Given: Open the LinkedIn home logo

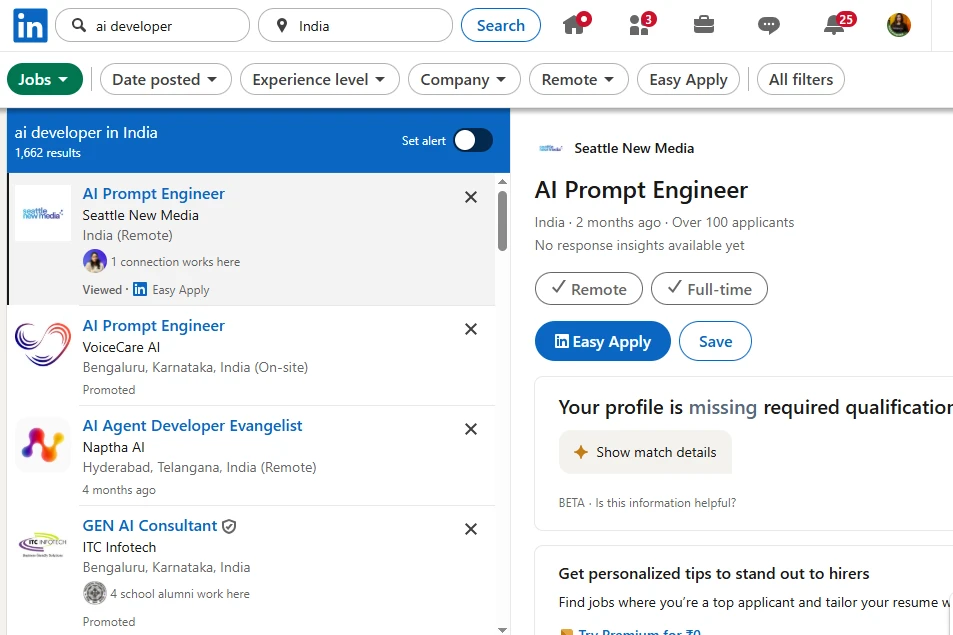Looking at the screenshot, I should (x=30, y=25).
